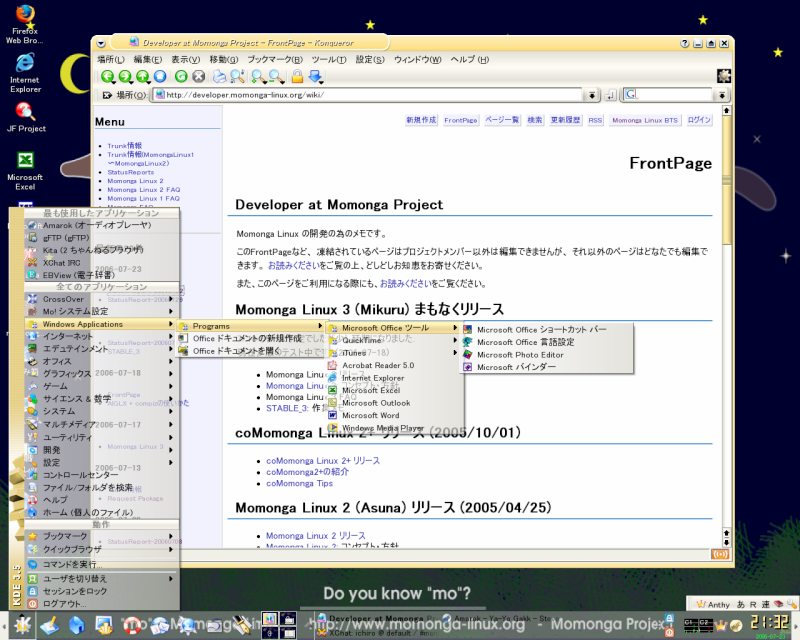Expand the インターネット submenu
800x640 pixels.
click(x=102, y=336)
